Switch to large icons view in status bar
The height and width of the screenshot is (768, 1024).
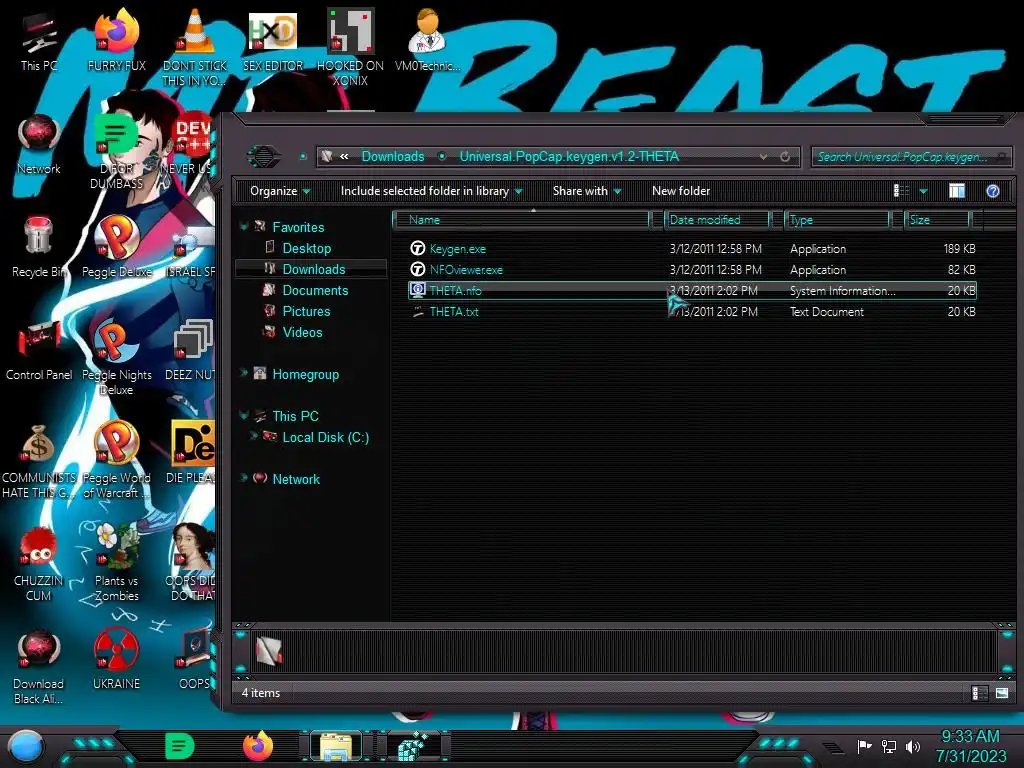point(1002,693)
